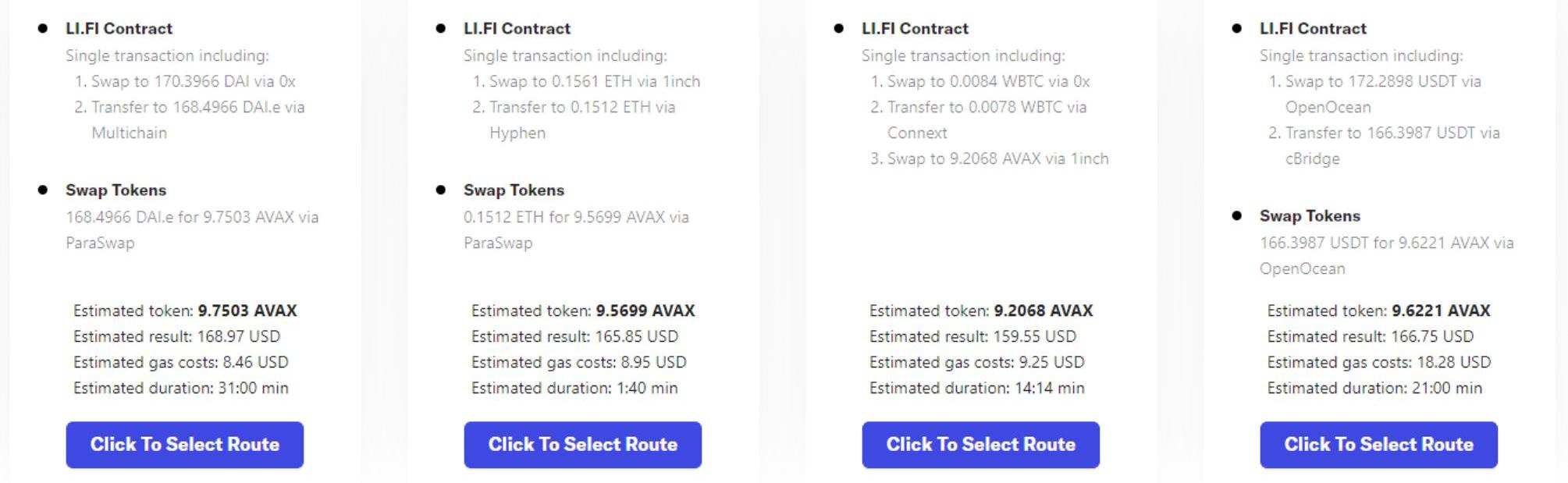Click the 'Swap to 0.1561 ETH via 1inch' step
This screenshot has height=483, width=1568.
point(594,81)
